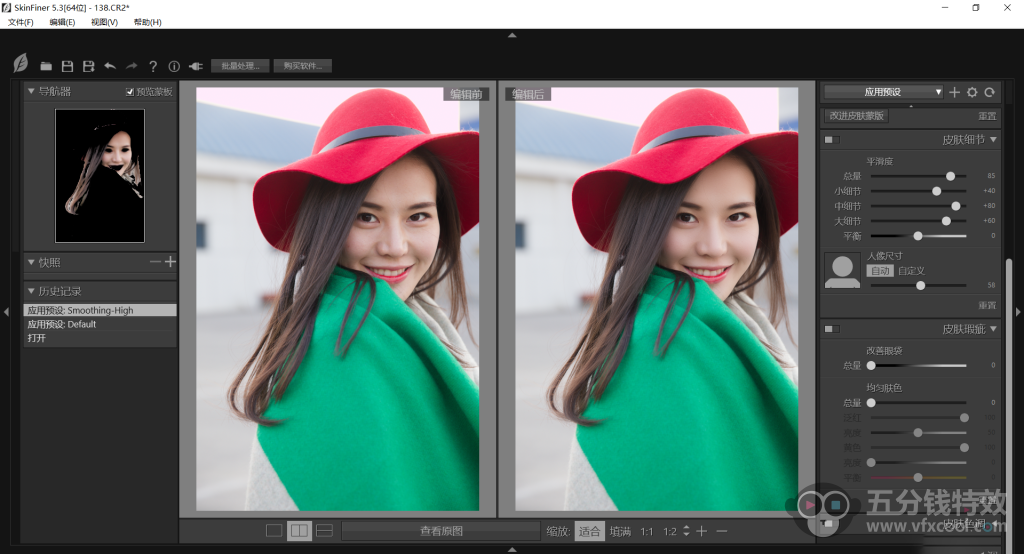Open preset management gear icon
Screen dimensions: 1024x554
(x=972, y=92)
